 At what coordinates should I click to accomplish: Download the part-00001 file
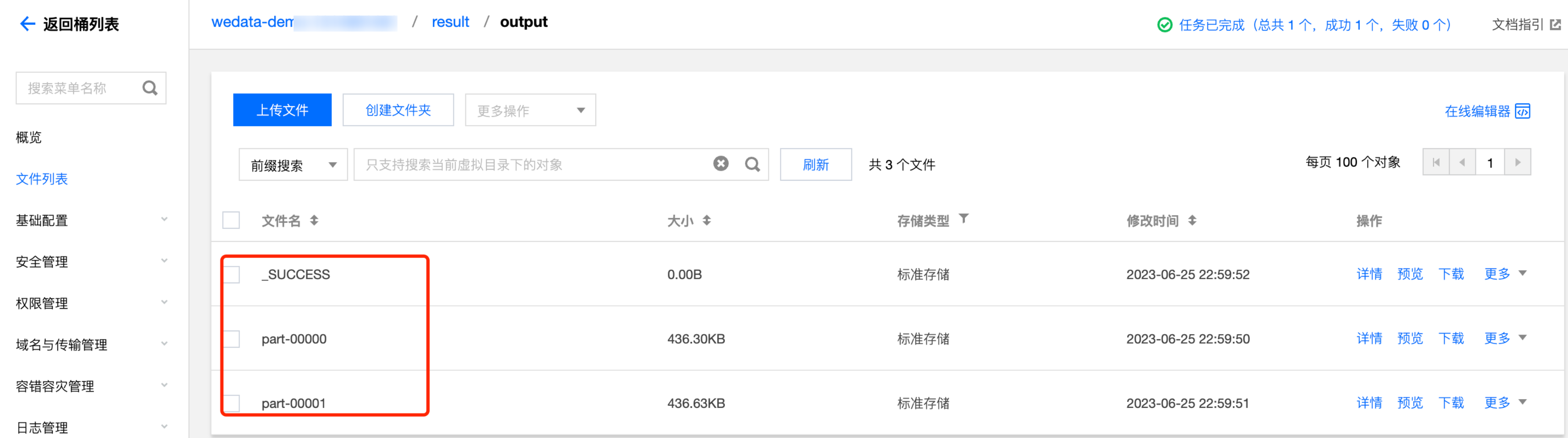pos(1450,403)
